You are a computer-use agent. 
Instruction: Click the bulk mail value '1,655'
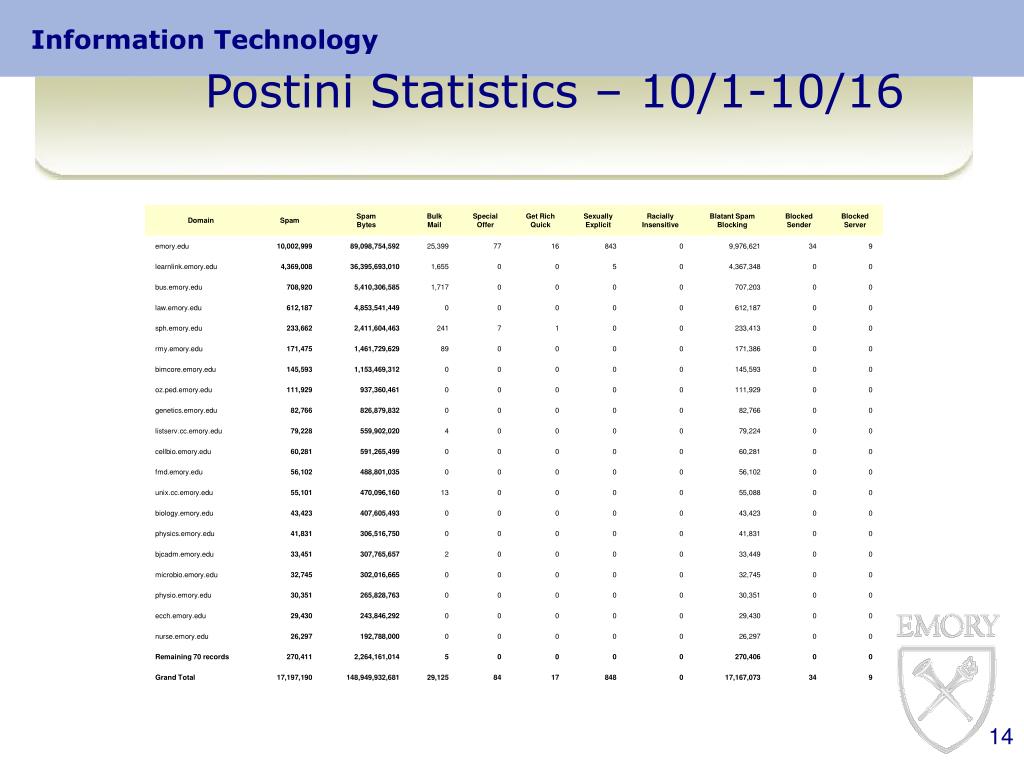click(440, 267)
